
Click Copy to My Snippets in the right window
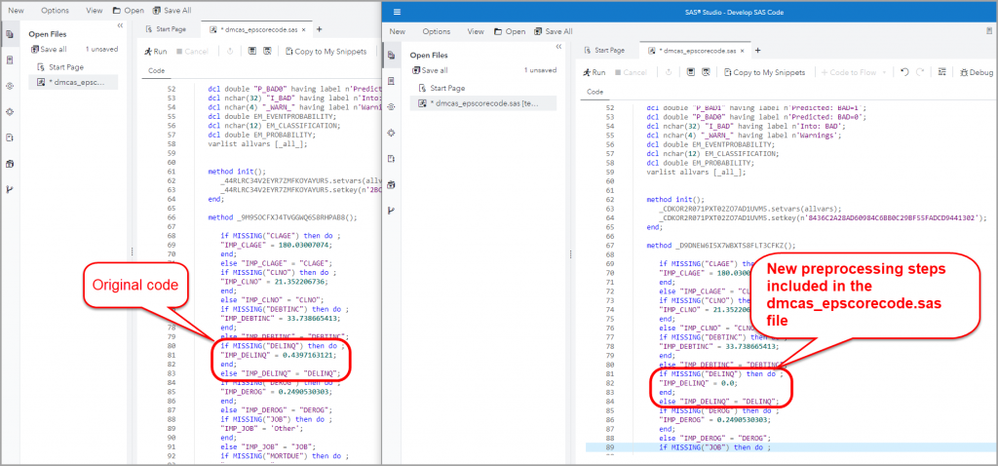pyautogui.click(x=764, y=73)
